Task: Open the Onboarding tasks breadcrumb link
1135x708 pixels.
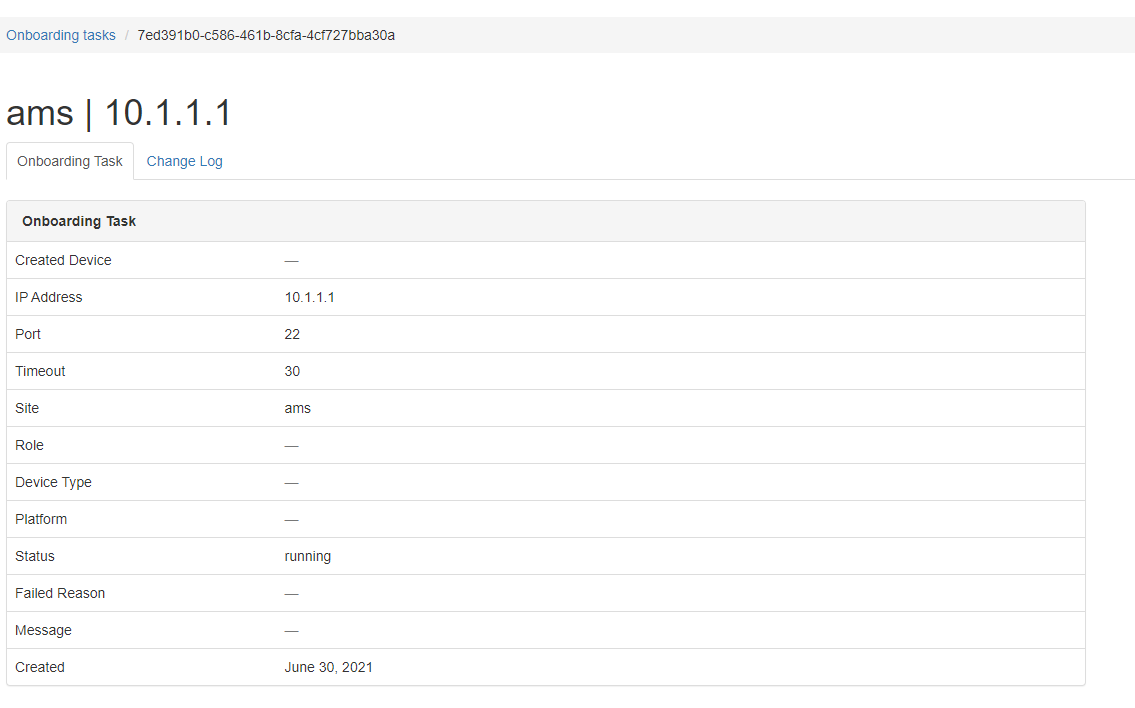Action: click(x=61, y=35)
